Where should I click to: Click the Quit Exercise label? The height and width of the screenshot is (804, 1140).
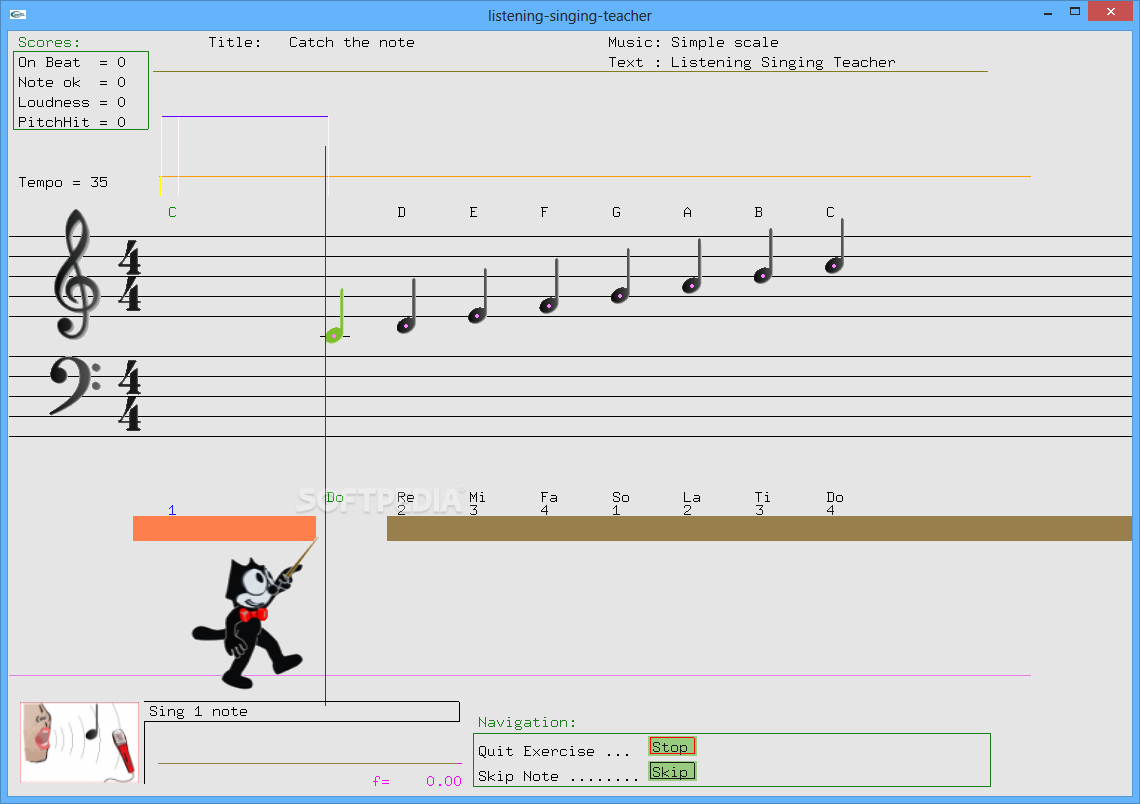click(536, 752)
